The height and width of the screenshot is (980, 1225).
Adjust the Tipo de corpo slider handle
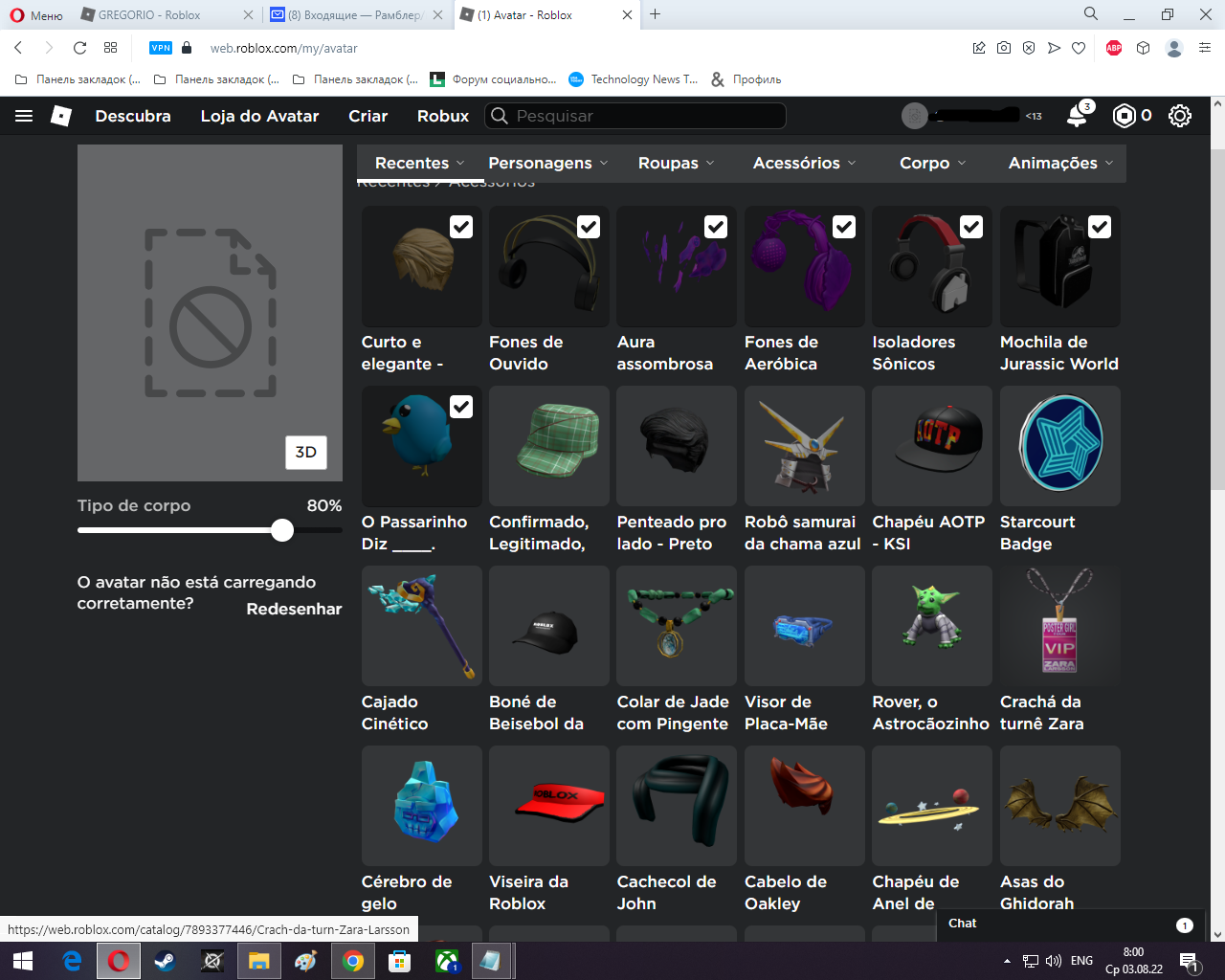click(282, 530)
